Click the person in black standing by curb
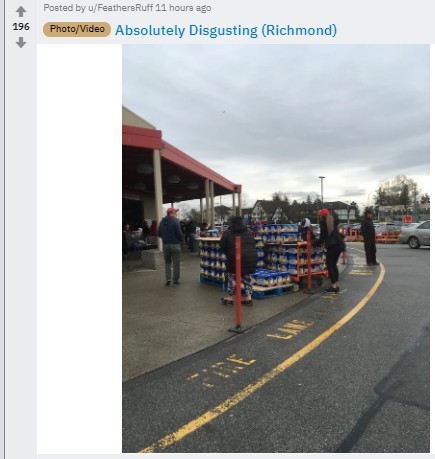This screenshot has width=435, height=459. 369,237
